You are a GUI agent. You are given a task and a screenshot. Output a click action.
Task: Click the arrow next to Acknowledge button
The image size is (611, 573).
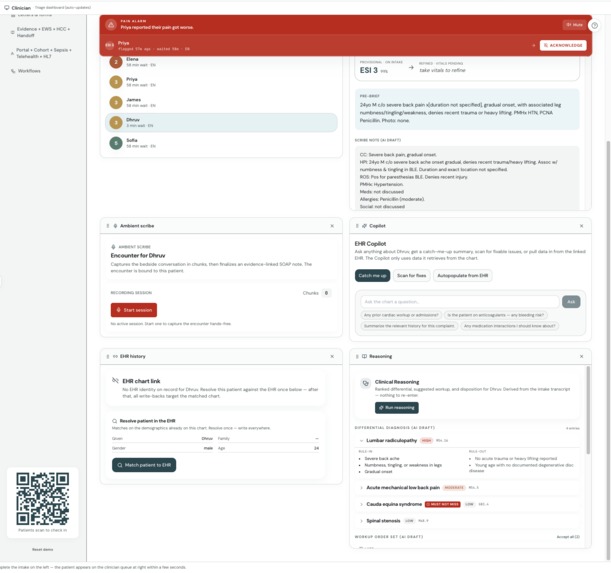533,45
